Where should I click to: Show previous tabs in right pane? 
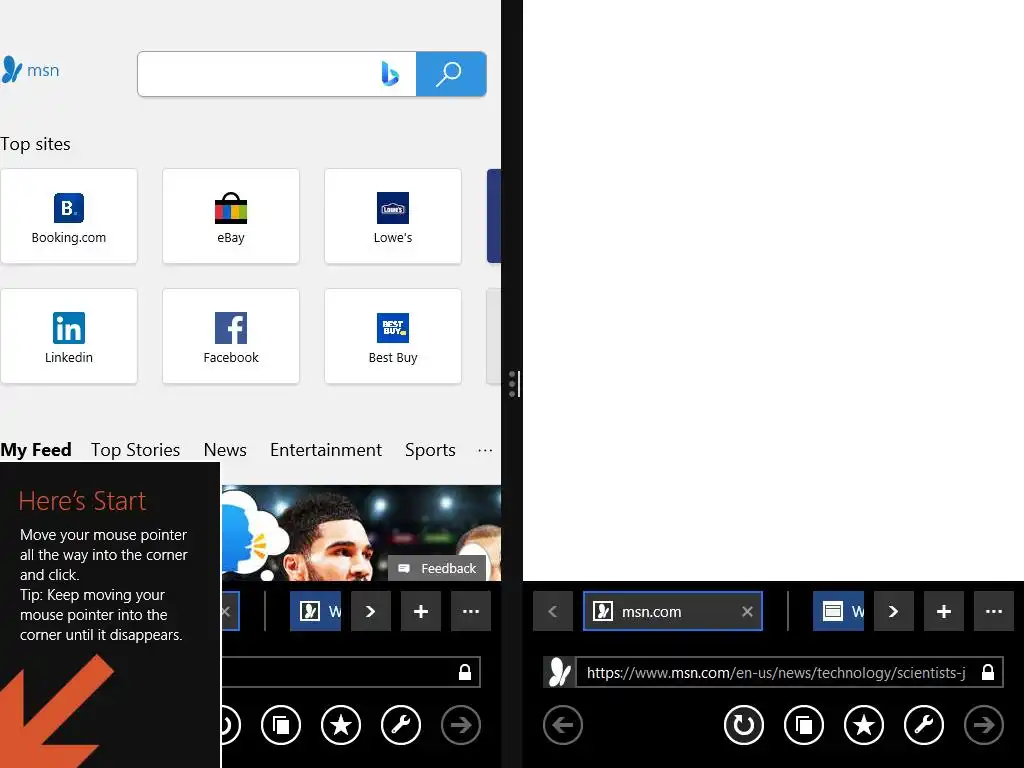pyautogui.click(x=552, y=611)
